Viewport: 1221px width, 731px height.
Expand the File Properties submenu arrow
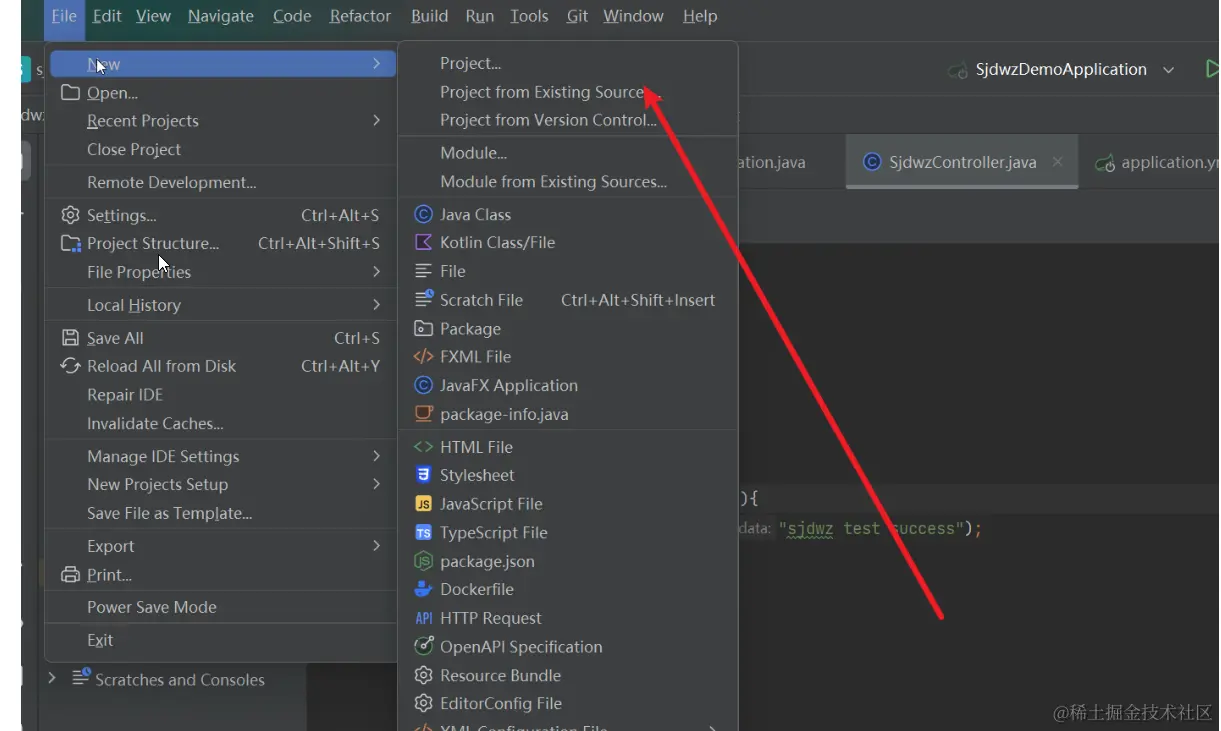tap(376, 272)
